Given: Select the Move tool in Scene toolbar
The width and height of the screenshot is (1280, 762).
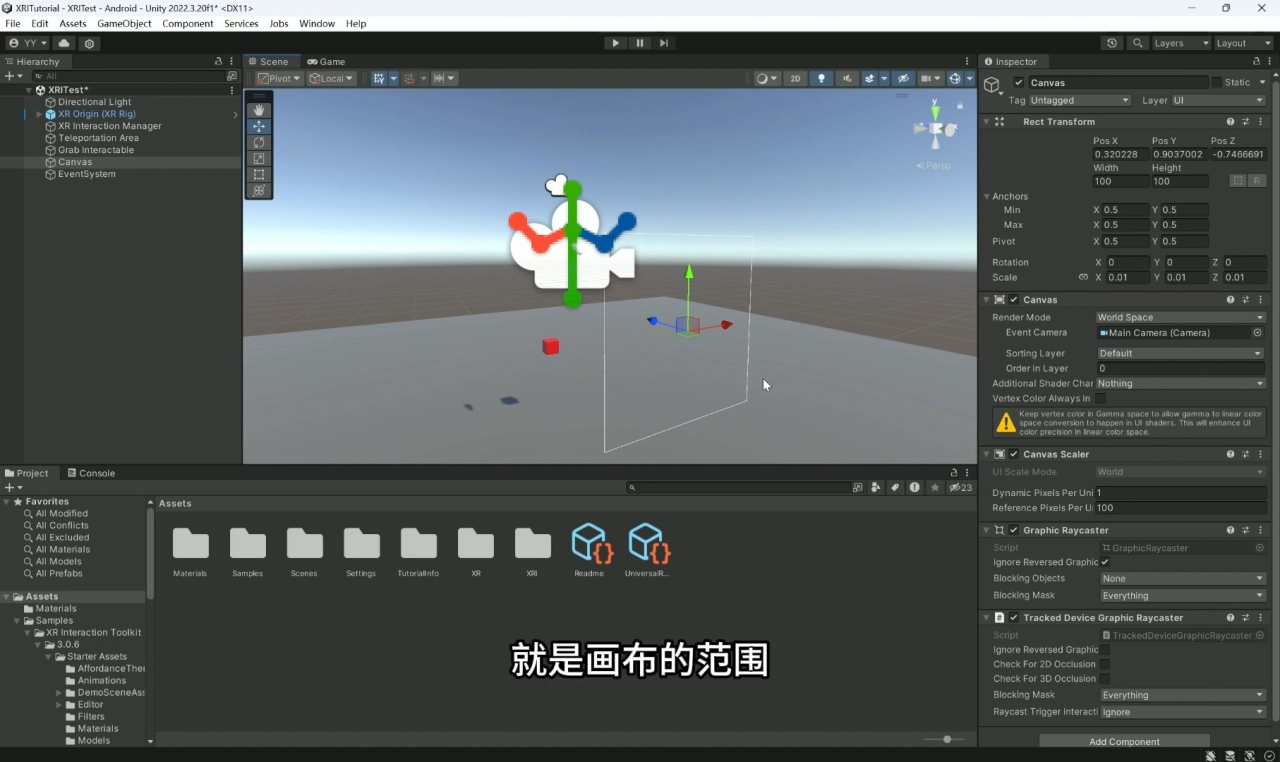Looking at the screenshot, I should pos(259,126).
